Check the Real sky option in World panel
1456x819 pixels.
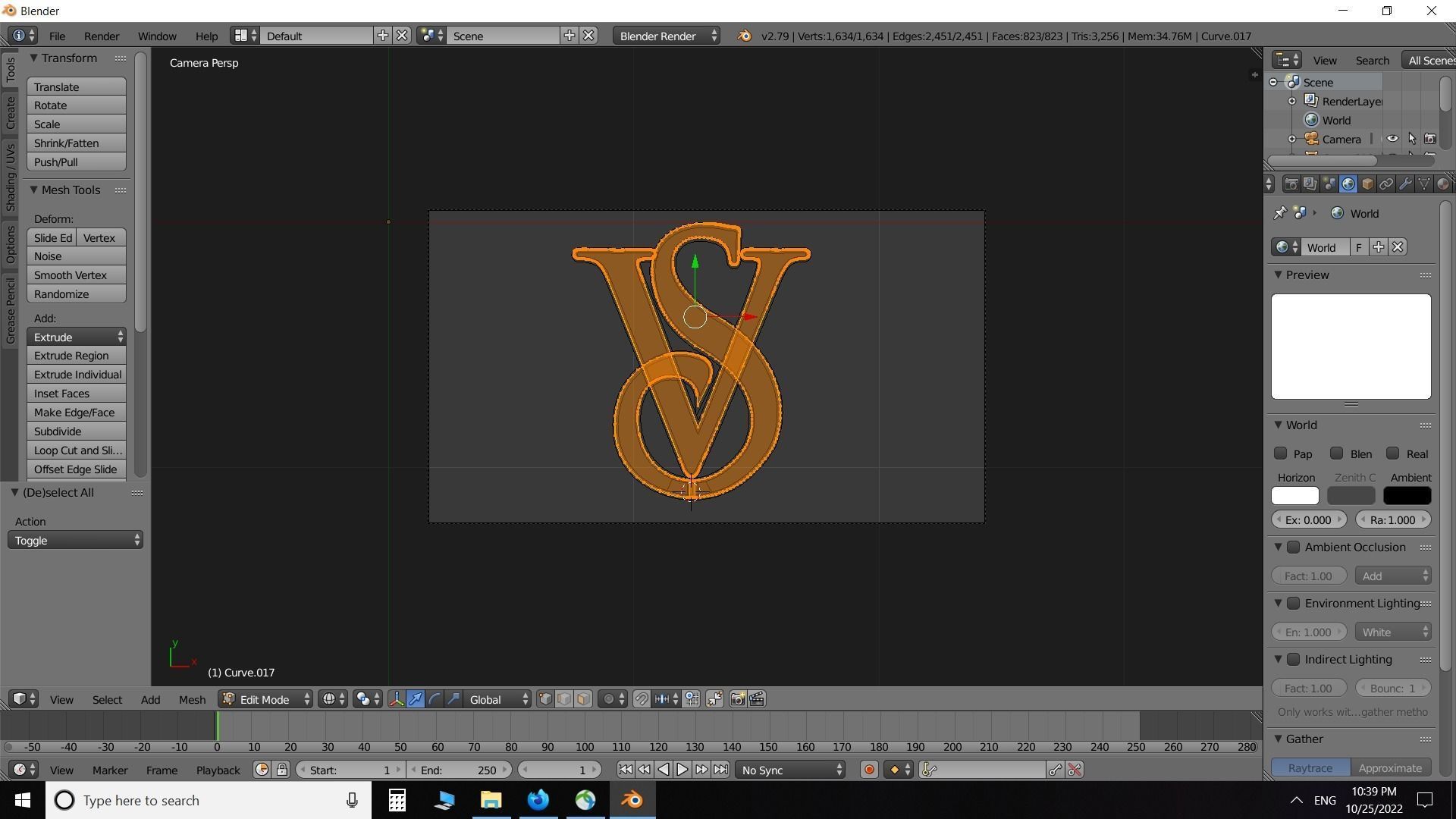coord(1392,453)
